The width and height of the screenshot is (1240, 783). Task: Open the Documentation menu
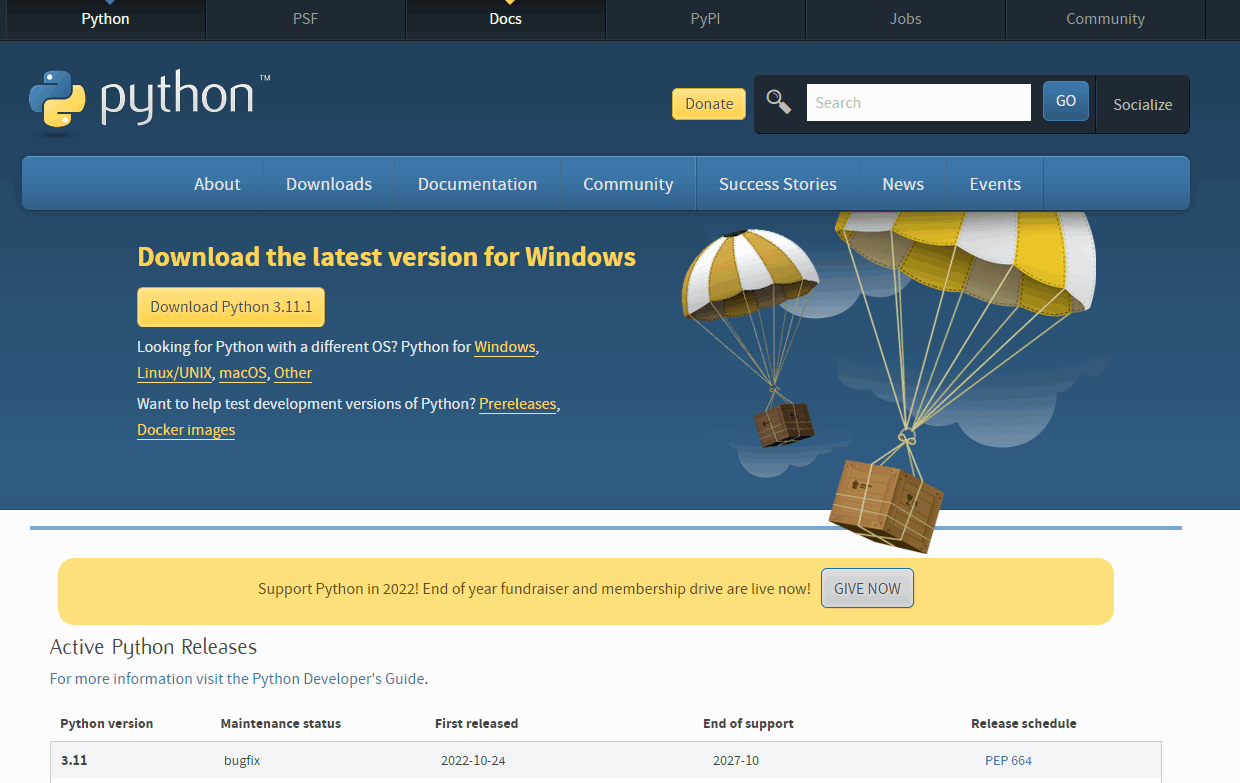pos(477,184)
